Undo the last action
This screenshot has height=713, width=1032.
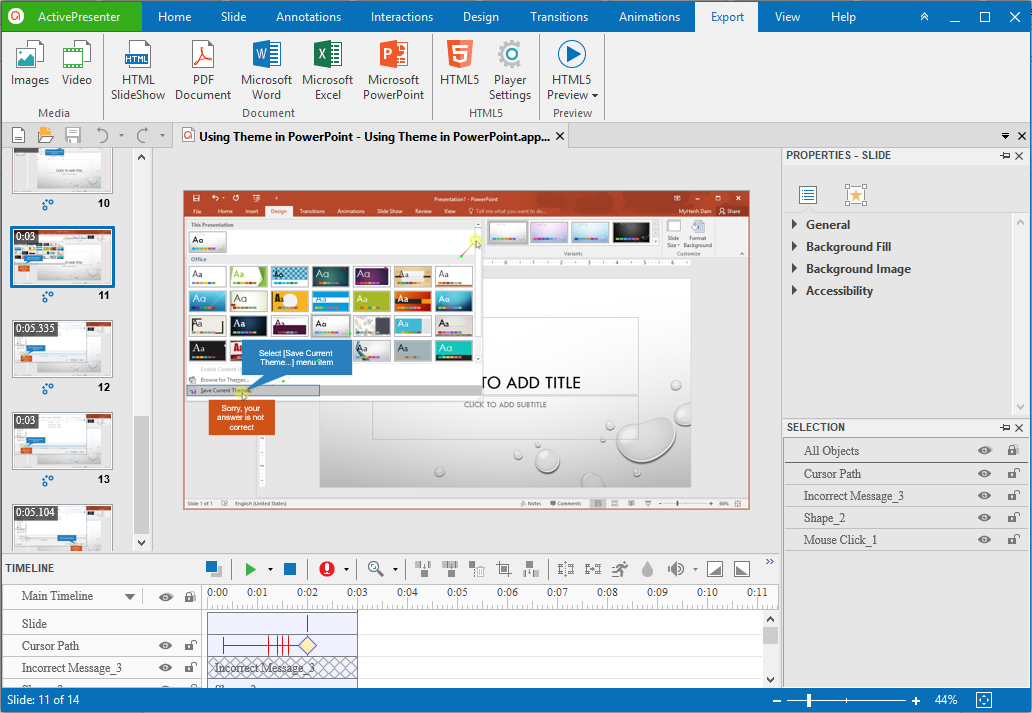click(x=103, y=136)
